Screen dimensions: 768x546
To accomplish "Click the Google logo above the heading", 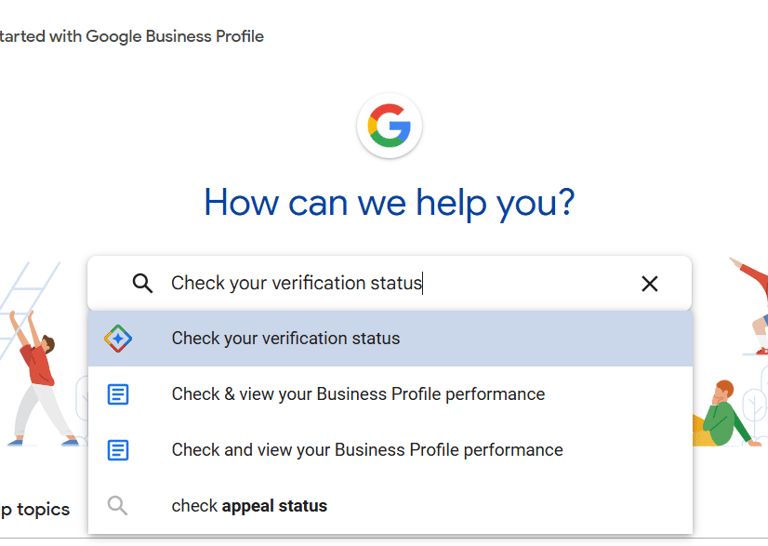I will 389,126.
